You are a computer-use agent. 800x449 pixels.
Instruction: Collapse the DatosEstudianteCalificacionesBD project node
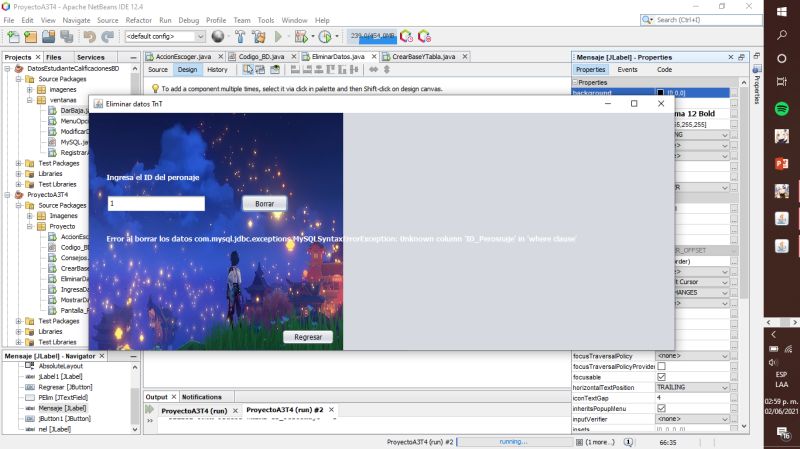8,68
